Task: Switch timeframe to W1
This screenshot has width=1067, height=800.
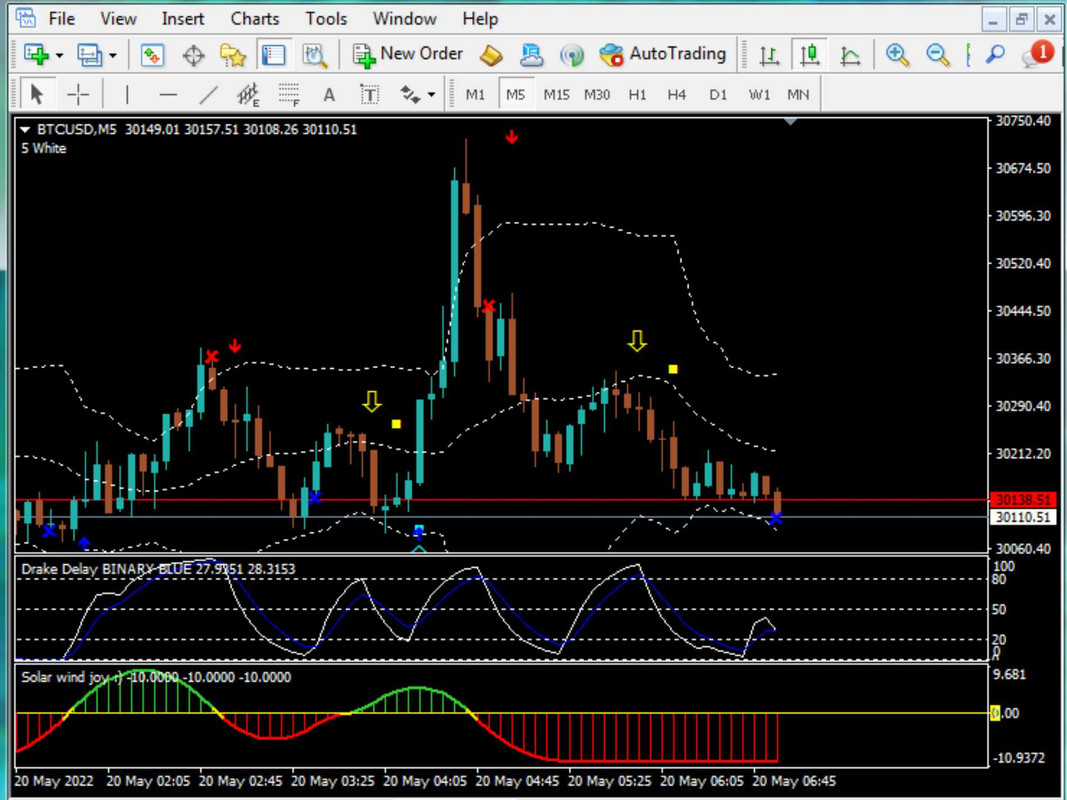Action: (759, 95)
